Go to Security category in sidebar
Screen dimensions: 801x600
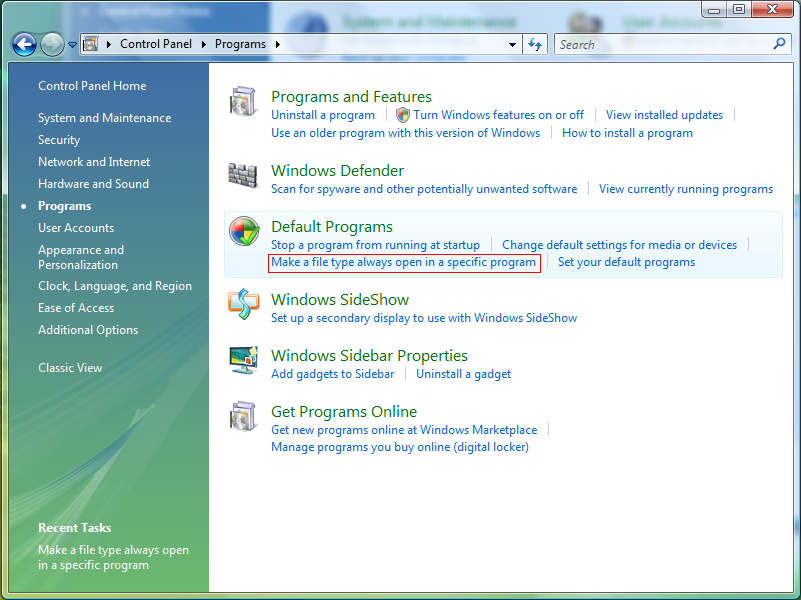tap(59, 140)
